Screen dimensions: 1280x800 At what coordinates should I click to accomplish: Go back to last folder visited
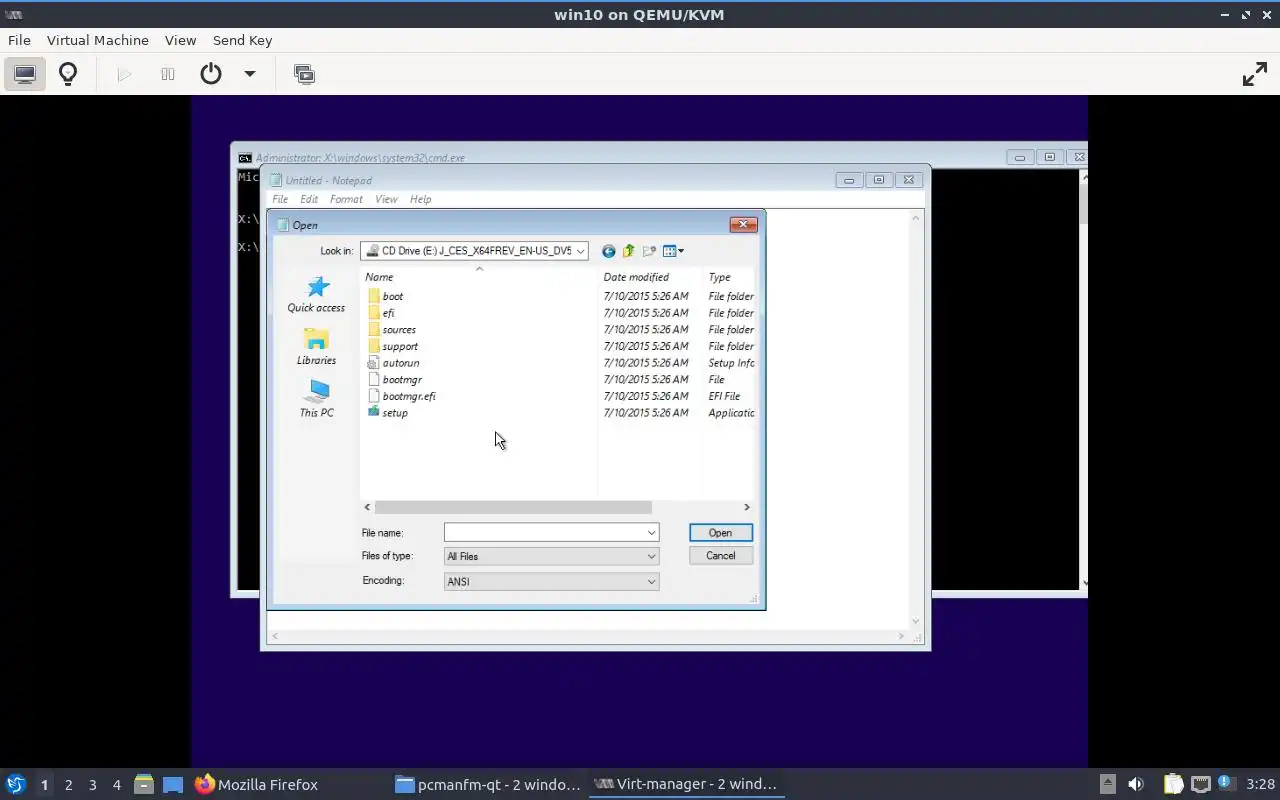point(608,251)
